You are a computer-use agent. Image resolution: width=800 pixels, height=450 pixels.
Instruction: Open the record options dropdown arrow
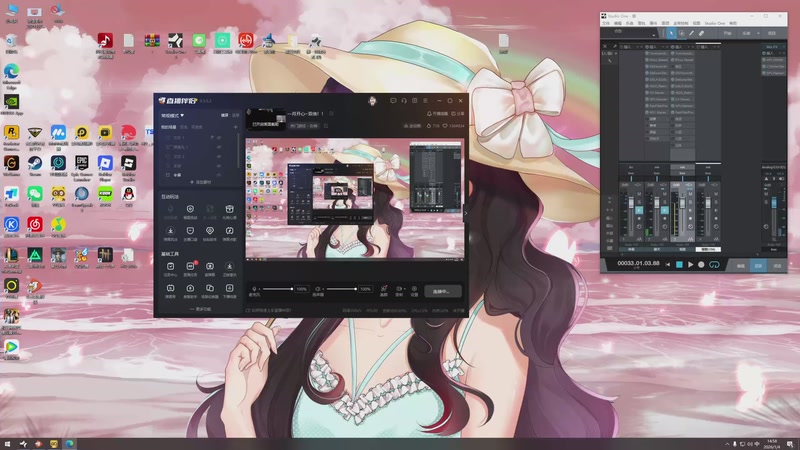point(405,289)
